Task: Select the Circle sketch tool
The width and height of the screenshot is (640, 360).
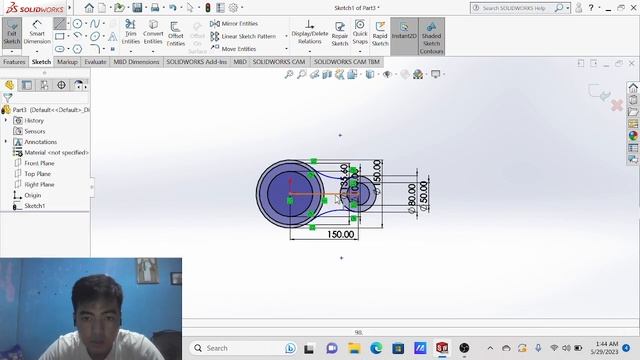Action: 78,24
